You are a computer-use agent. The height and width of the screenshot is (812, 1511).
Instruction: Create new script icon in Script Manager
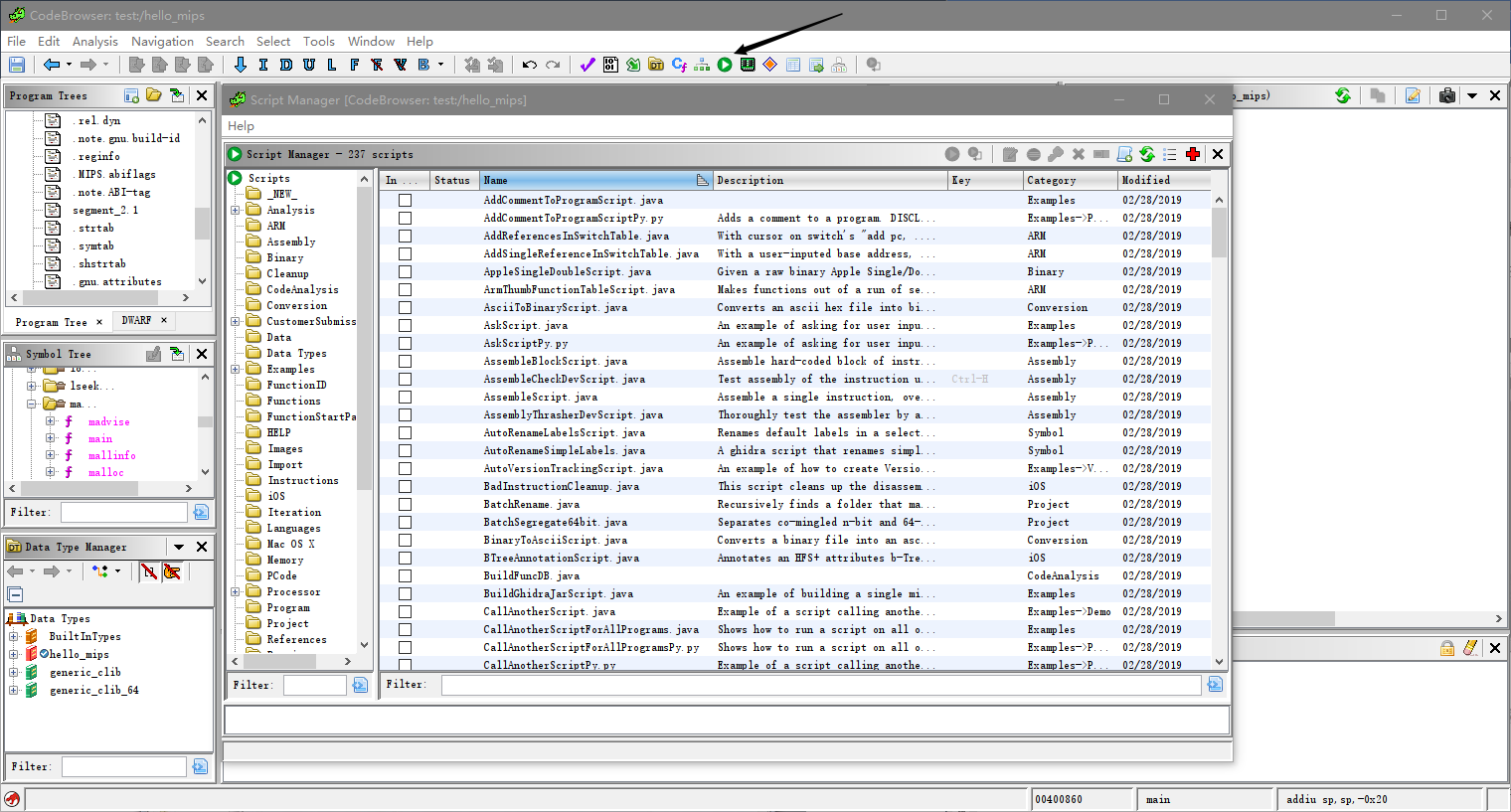coord(1124,154)
